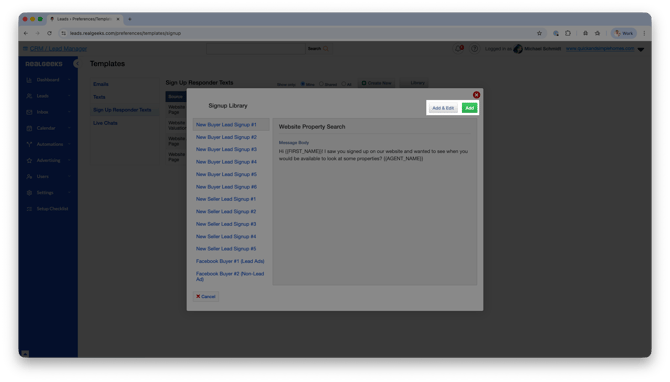The width and height of the screenshot is (670, 382).
Task: Cancel the Signup Library dialog
Action: 206,297
